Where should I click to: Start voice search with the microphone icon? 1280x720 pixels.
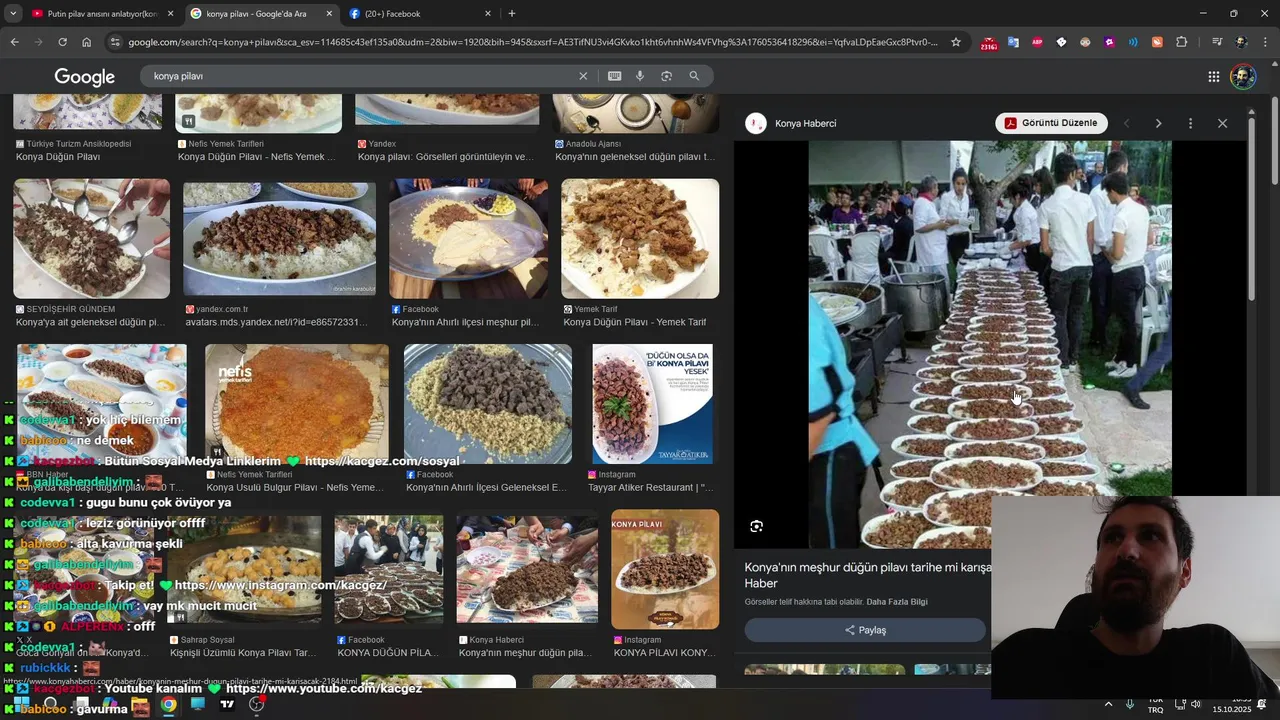[x=640, y=76]
